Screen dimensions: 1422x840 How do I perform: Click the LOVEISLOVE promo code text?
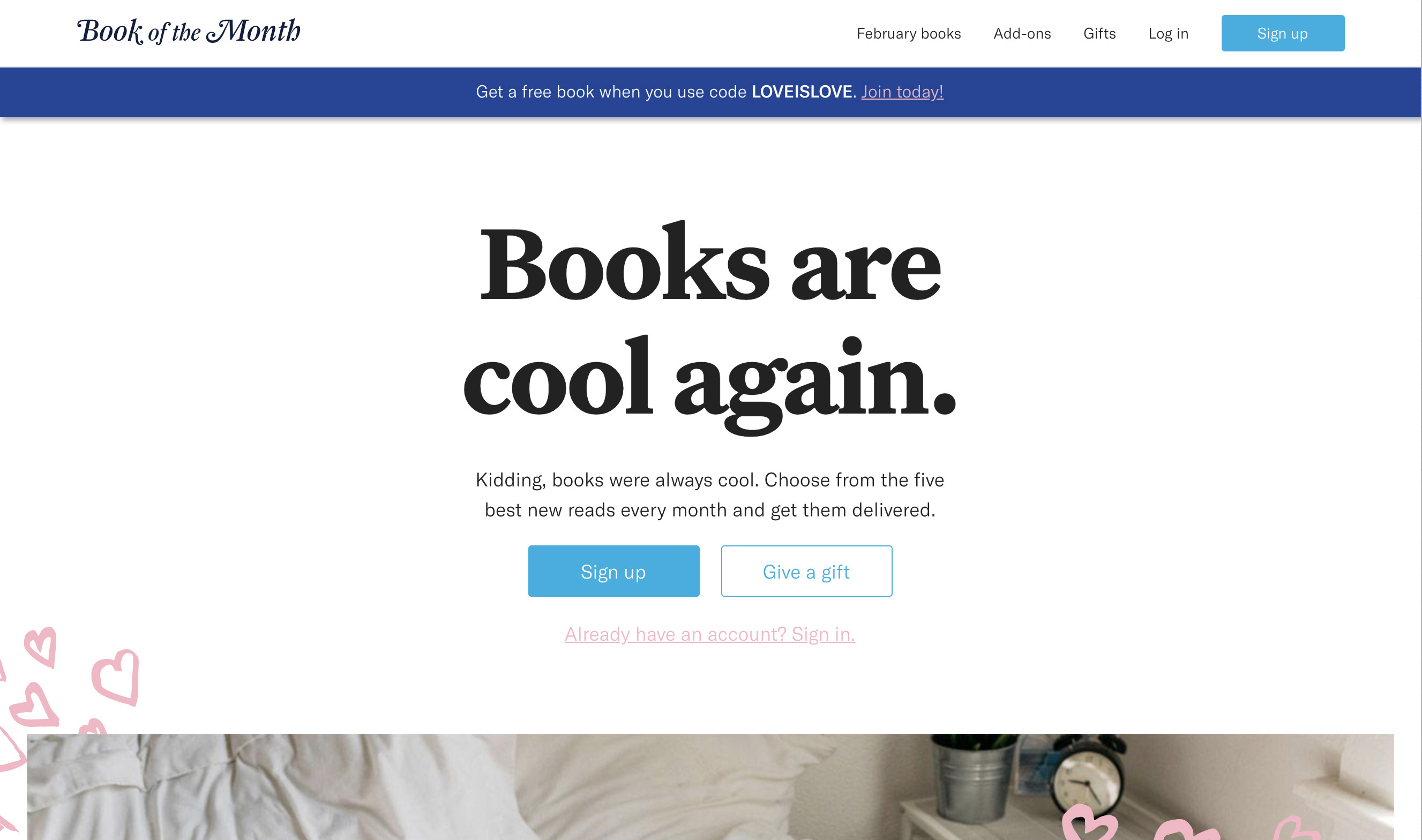[802, 92]
